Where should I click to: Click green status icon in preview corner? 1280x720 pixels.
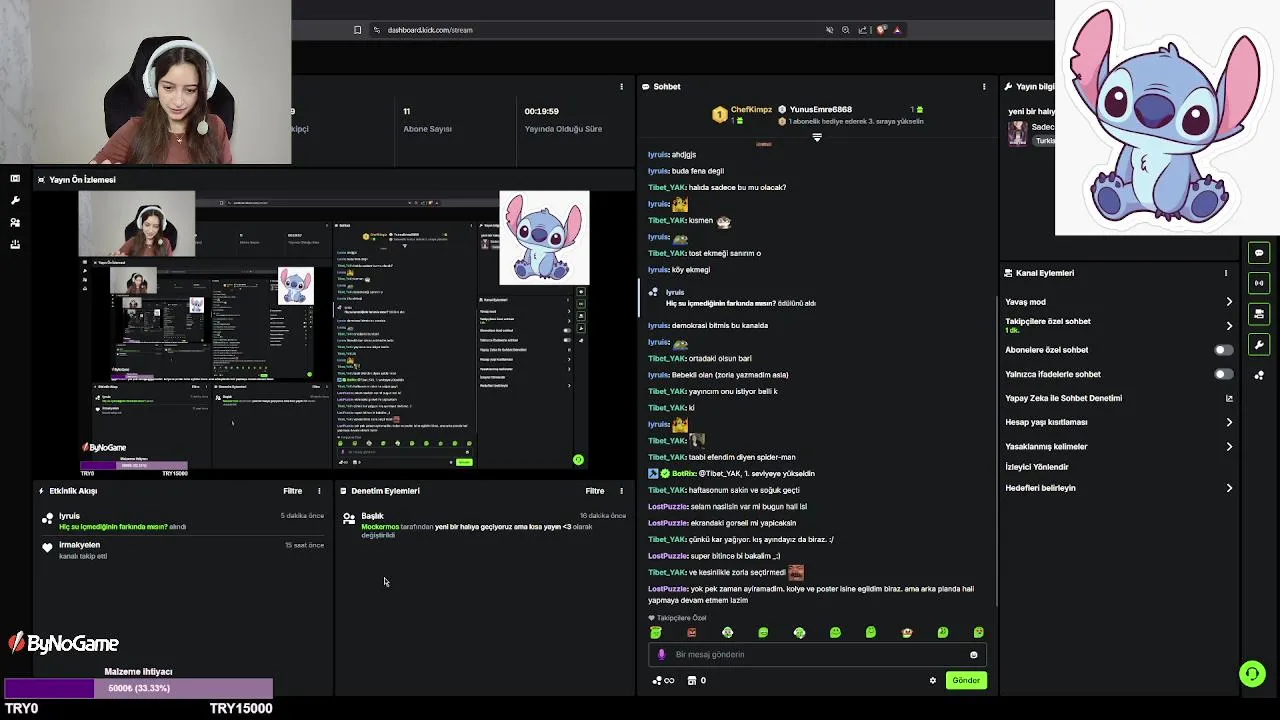coord(578,460)
